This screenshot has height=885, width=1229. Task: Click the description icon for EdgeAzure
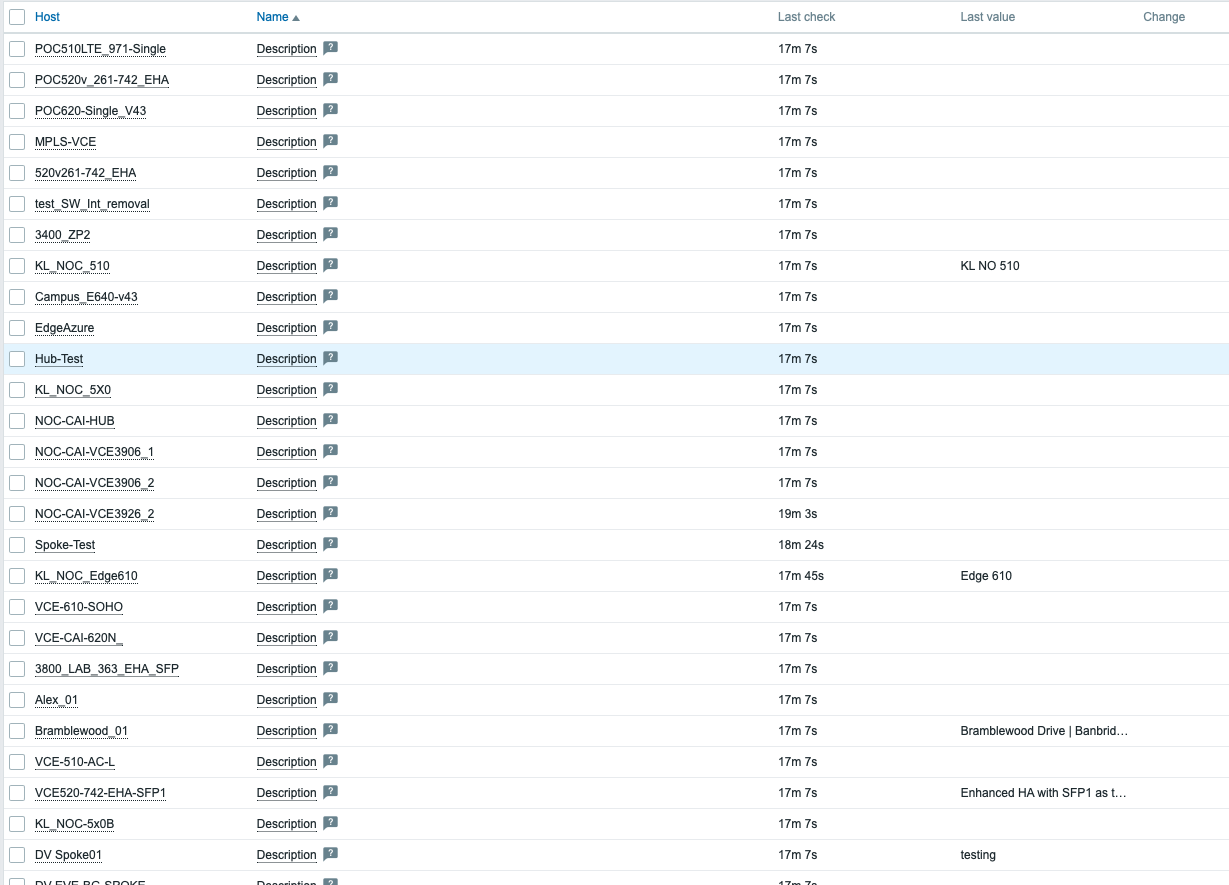click(x=330, y=327)
